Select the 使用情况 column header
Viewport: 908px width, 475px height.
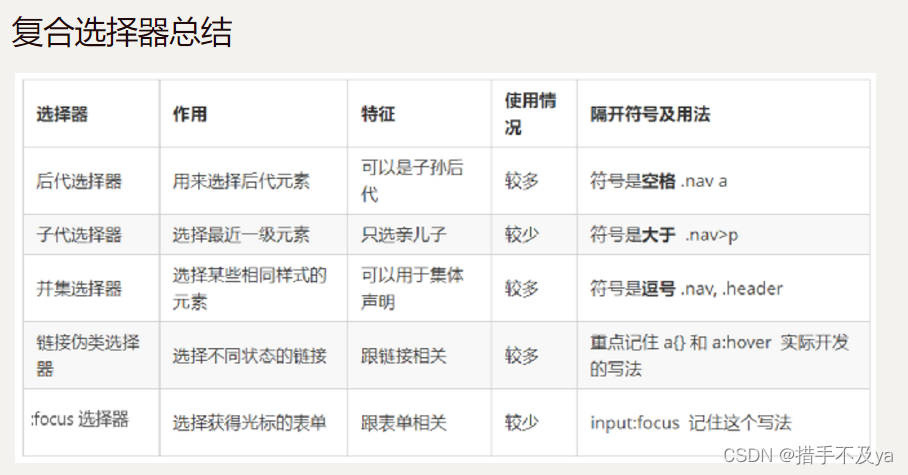pos(534,114)
